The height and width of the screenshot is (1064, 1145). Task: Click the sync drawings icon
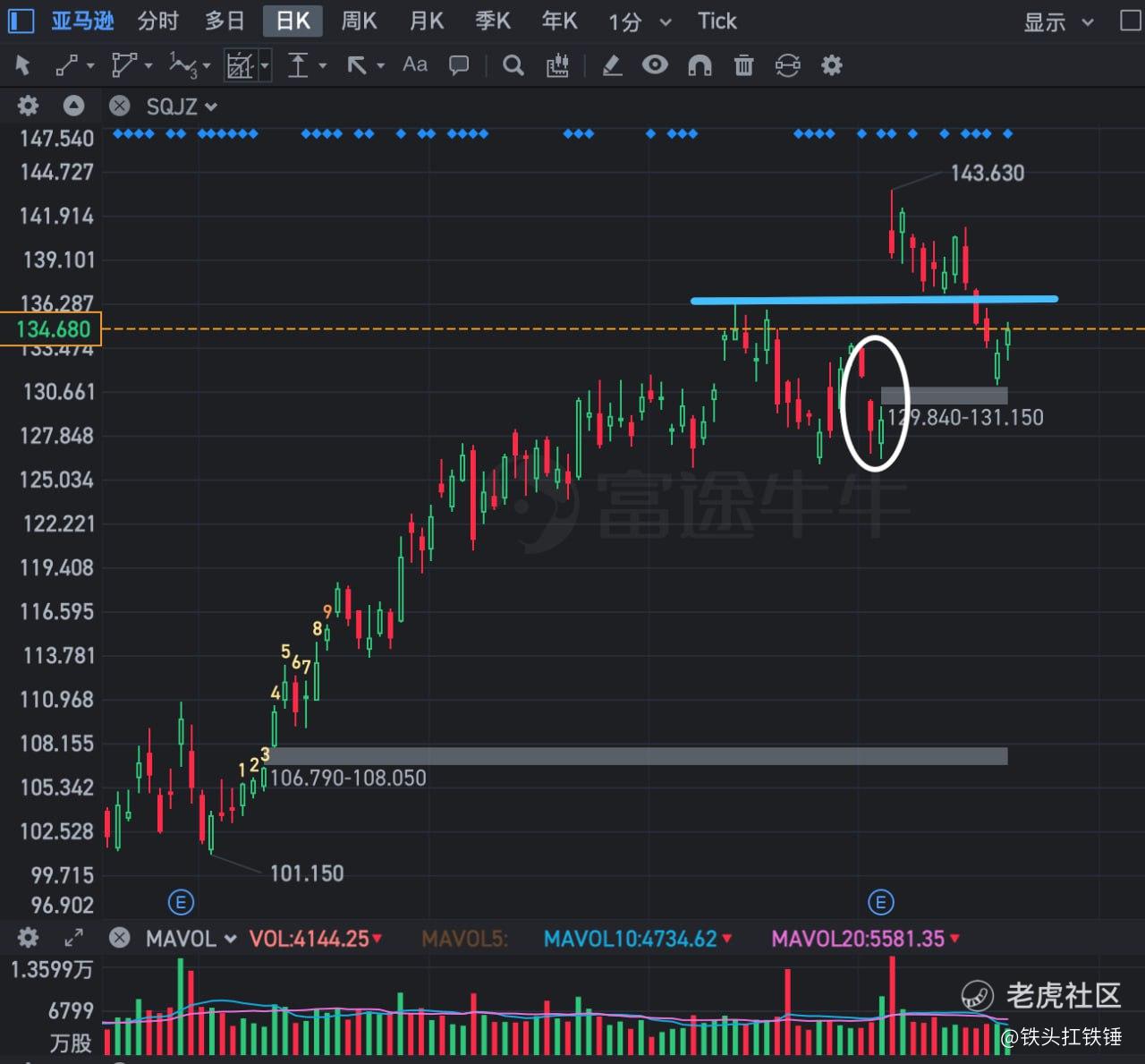787,65
